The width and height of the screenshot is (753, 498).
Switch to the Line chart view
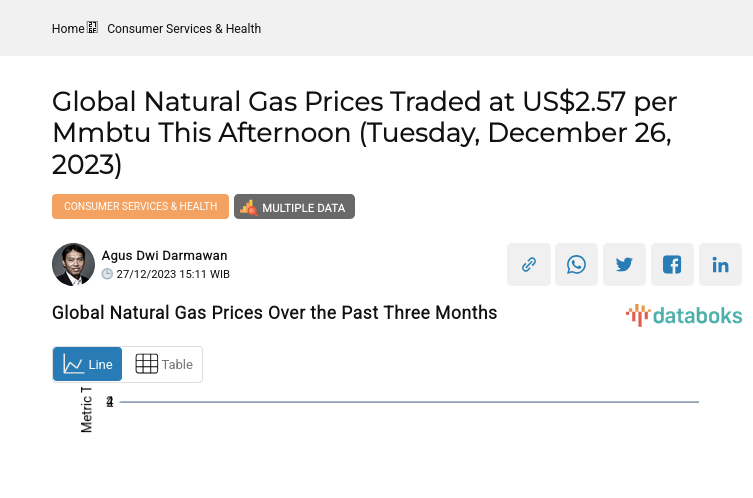[88, 364]
